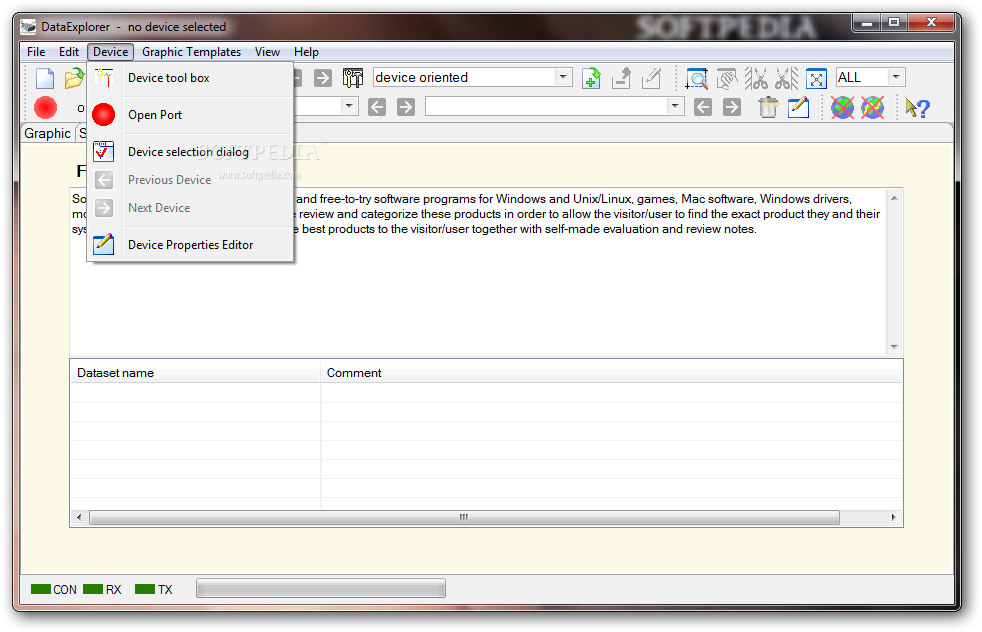Viewport: 982px width, 632px height.
Task: Click the left arrow after the first lower combo box
Action: [376, 106]
